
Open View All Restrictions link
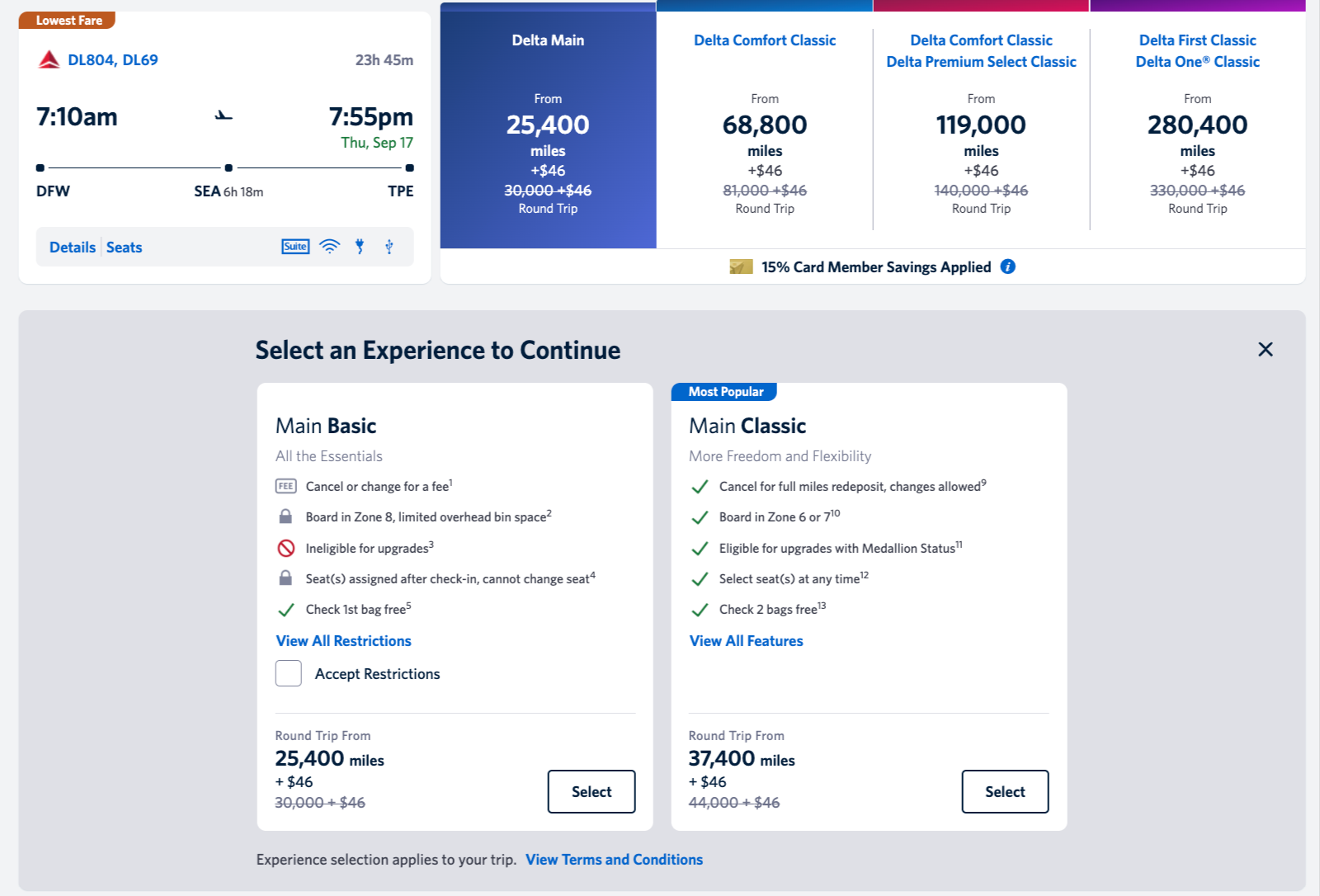point(343,641)
